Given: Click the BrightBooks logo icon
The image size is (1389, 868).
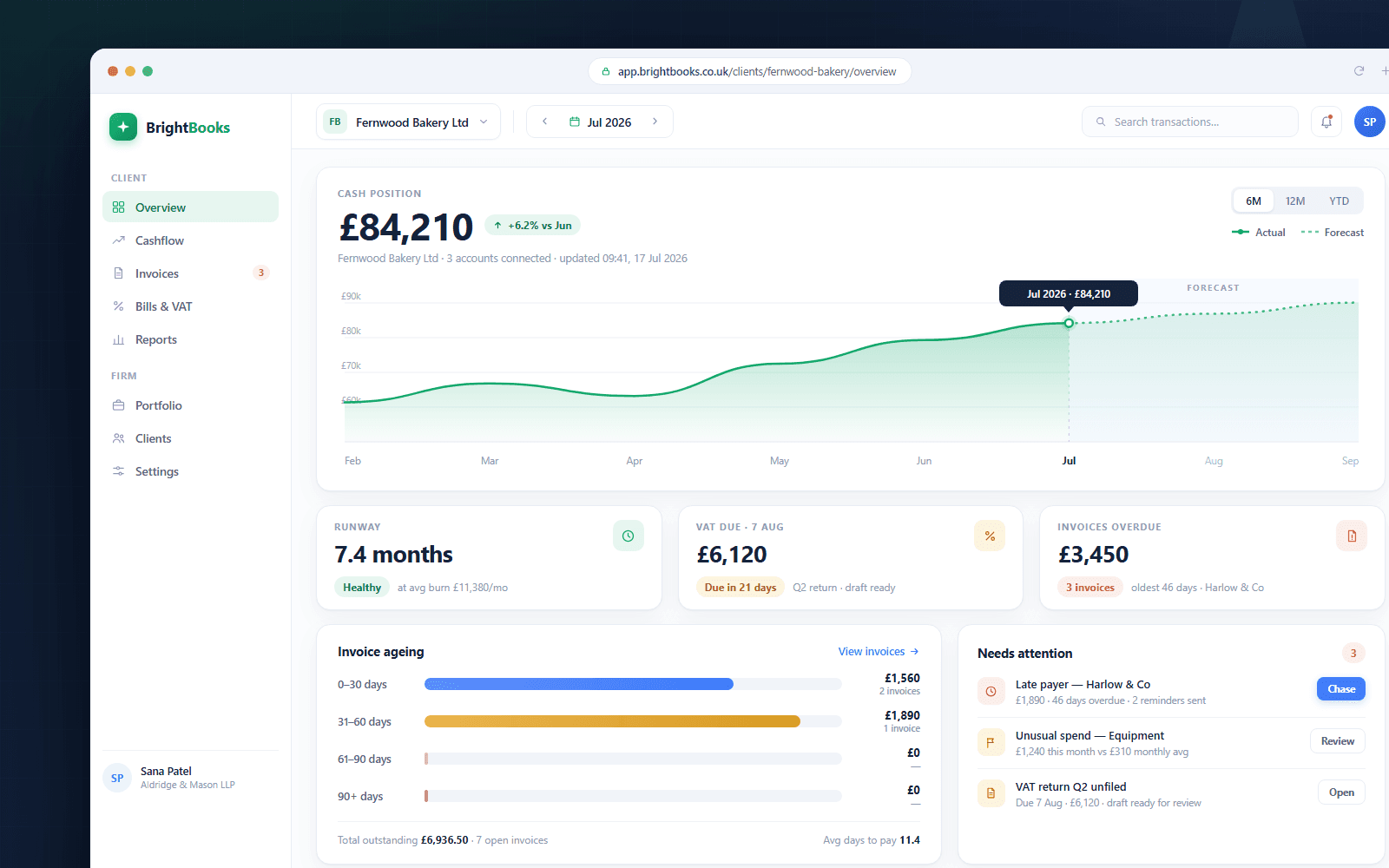Looking at the screenshot, I should [x=123, y=127].
